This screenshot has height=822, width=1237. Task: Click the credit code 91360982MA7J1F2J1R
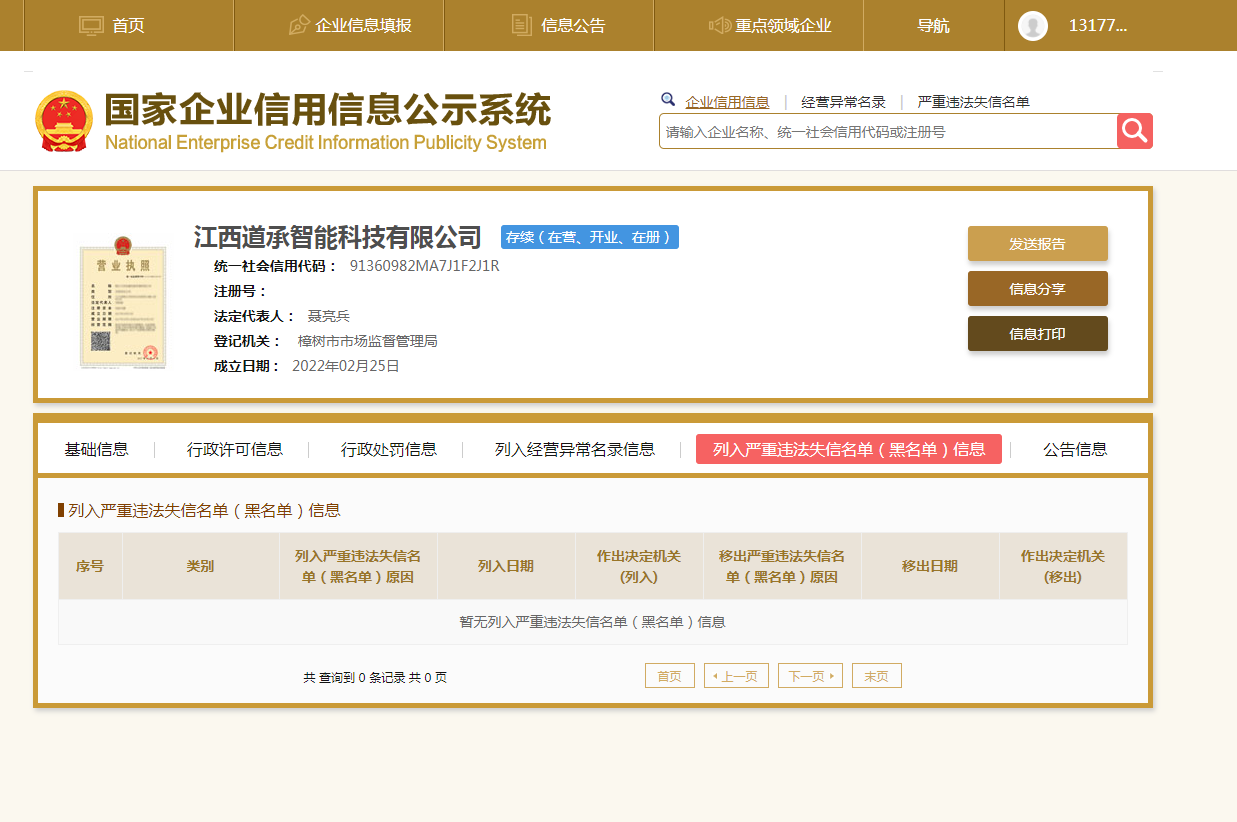[x=424, y=266]
